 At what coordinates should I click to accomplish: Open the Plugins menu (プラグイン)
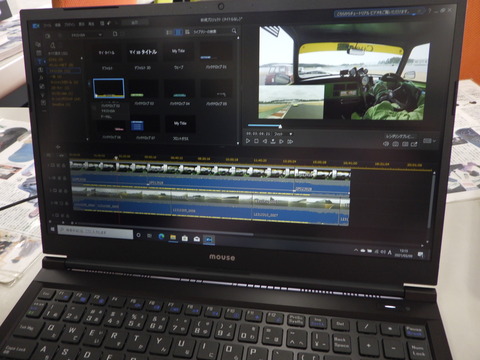pos(70,25)
